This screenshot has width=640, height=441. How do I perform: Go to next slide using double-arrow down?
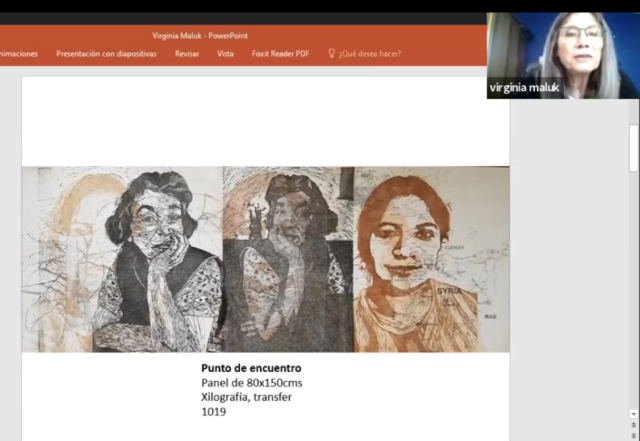point(633,435)
